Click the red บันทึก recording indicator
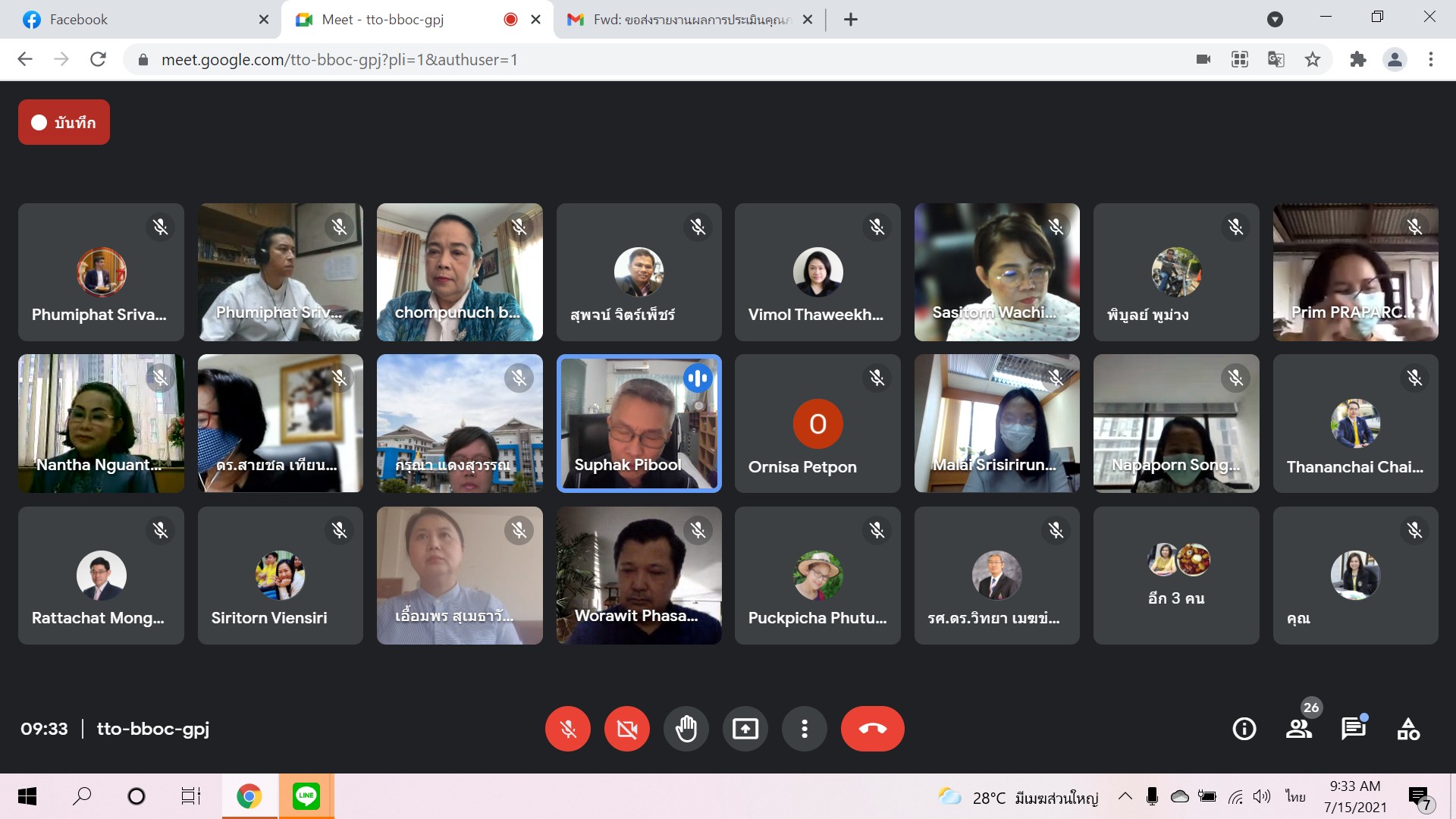This screenshot has height=819, width=1456. (64, 122)
